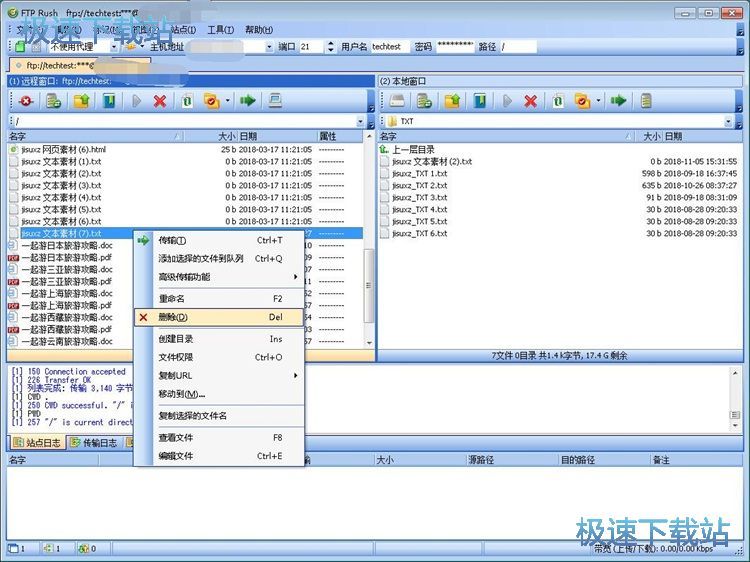Click the greyed play icon in local toolbar
This screenshot has height=562, width=750.
[507, 101]
